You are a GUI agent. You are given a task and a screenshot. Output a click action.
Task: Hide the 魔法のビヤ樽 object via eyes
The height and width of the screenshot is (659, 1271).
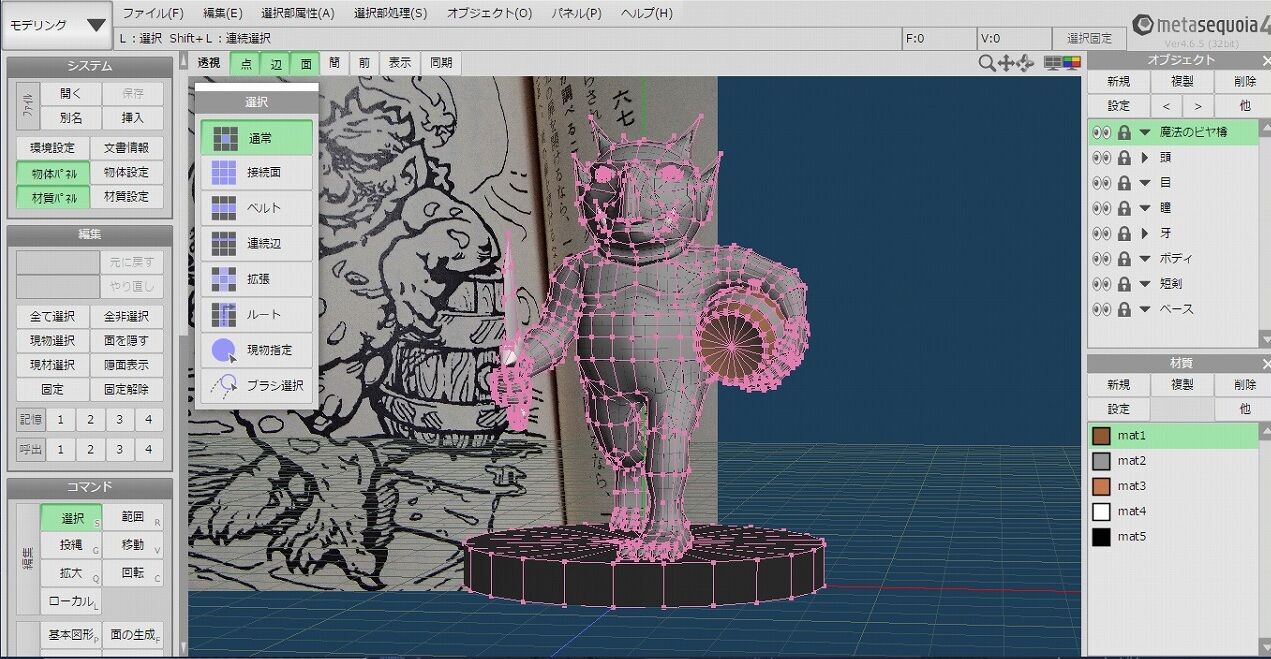pyautogui.click(x=1102, y=132)
